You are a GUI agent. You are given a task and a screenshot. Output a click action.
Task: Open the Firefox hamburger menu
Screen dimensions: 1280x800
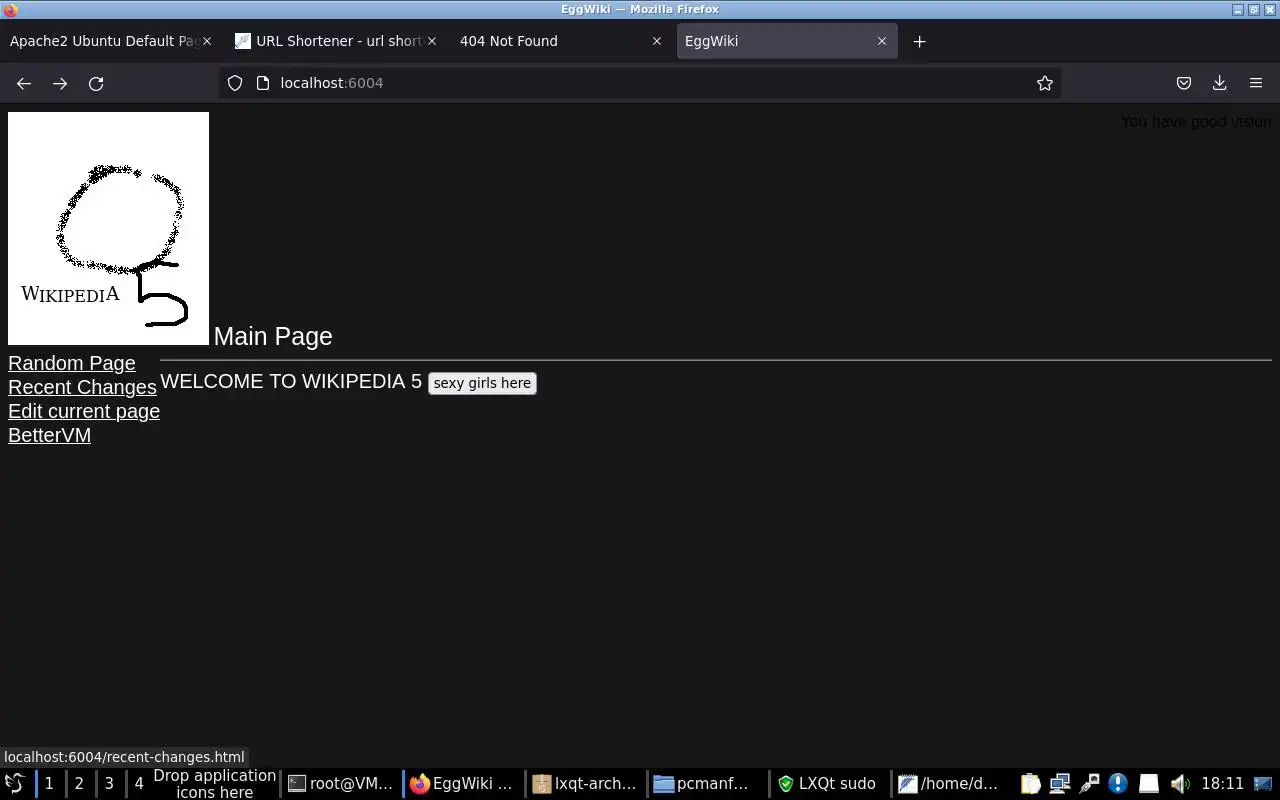click(x=1256, y=83)
